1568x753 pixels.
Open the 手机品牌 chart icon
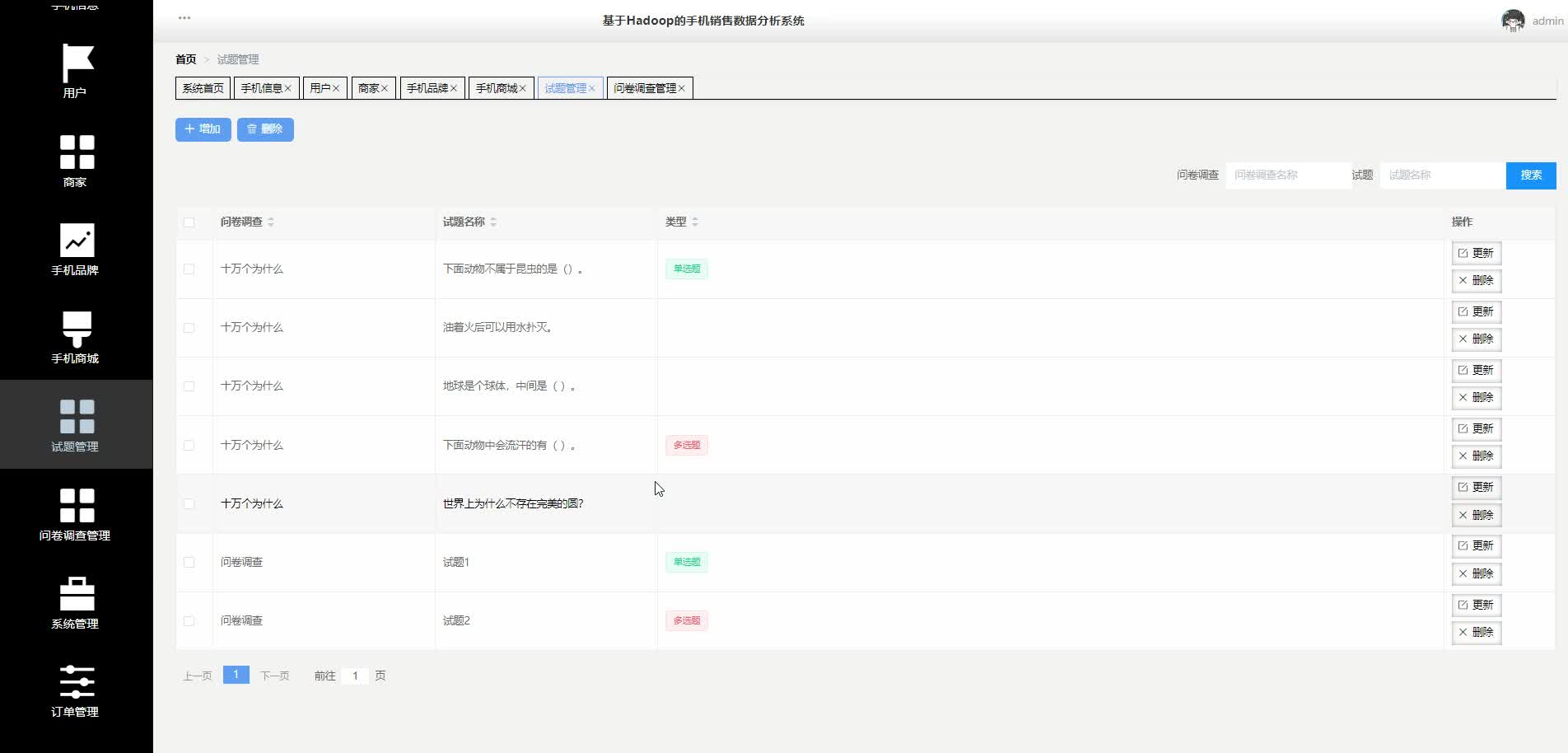tap(77, 240)
